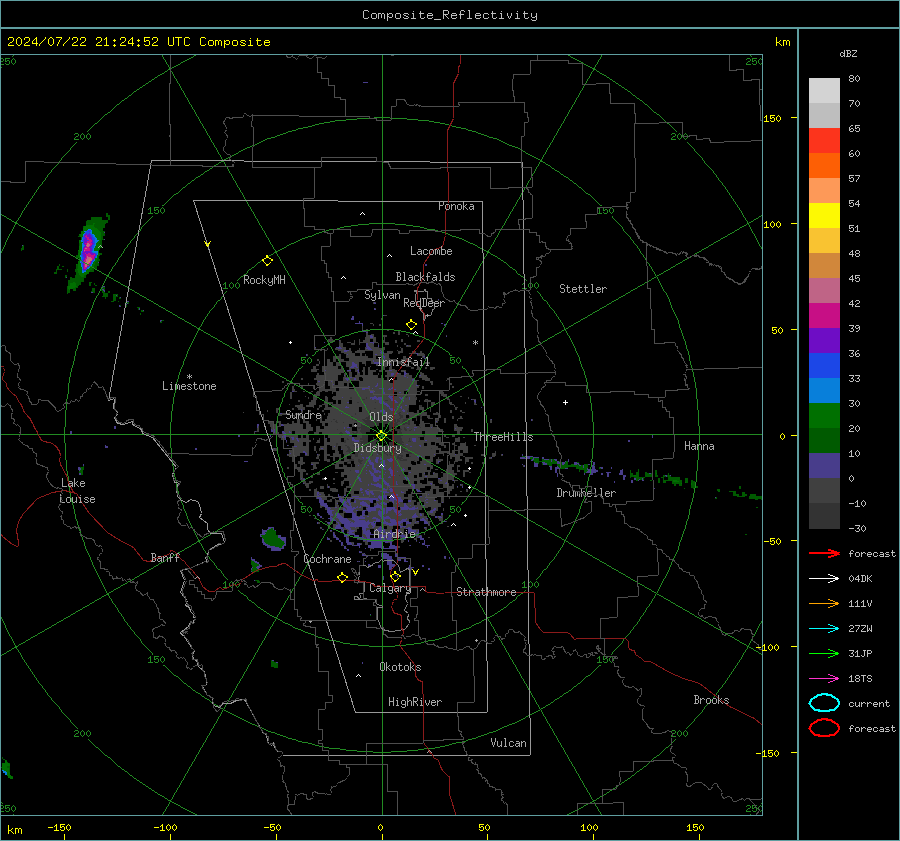The image size is (900, 841).
Task: Click the Okotoks label
Action: tap(400, 667)
